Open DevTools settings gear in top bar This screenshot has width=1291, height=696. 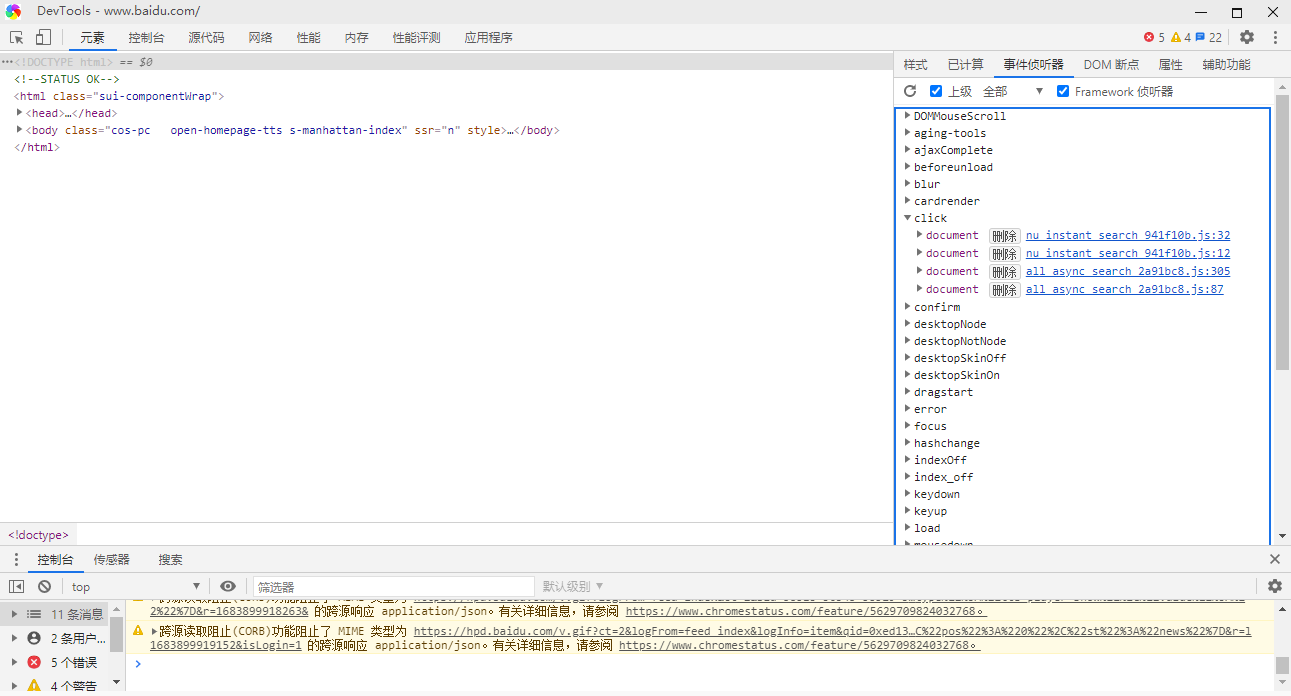1247,37
